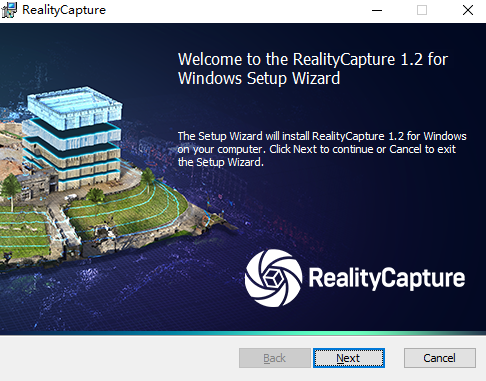Click the "The Setup Wizard will install" paragraph
486x381 pixels.
click(x=322, y=149)
